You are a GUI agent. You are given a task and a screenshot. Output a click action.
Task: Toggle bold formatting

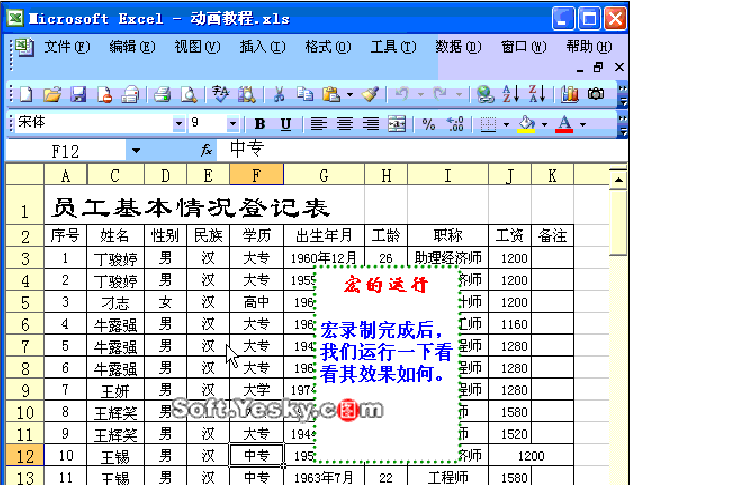click(260, 124)
